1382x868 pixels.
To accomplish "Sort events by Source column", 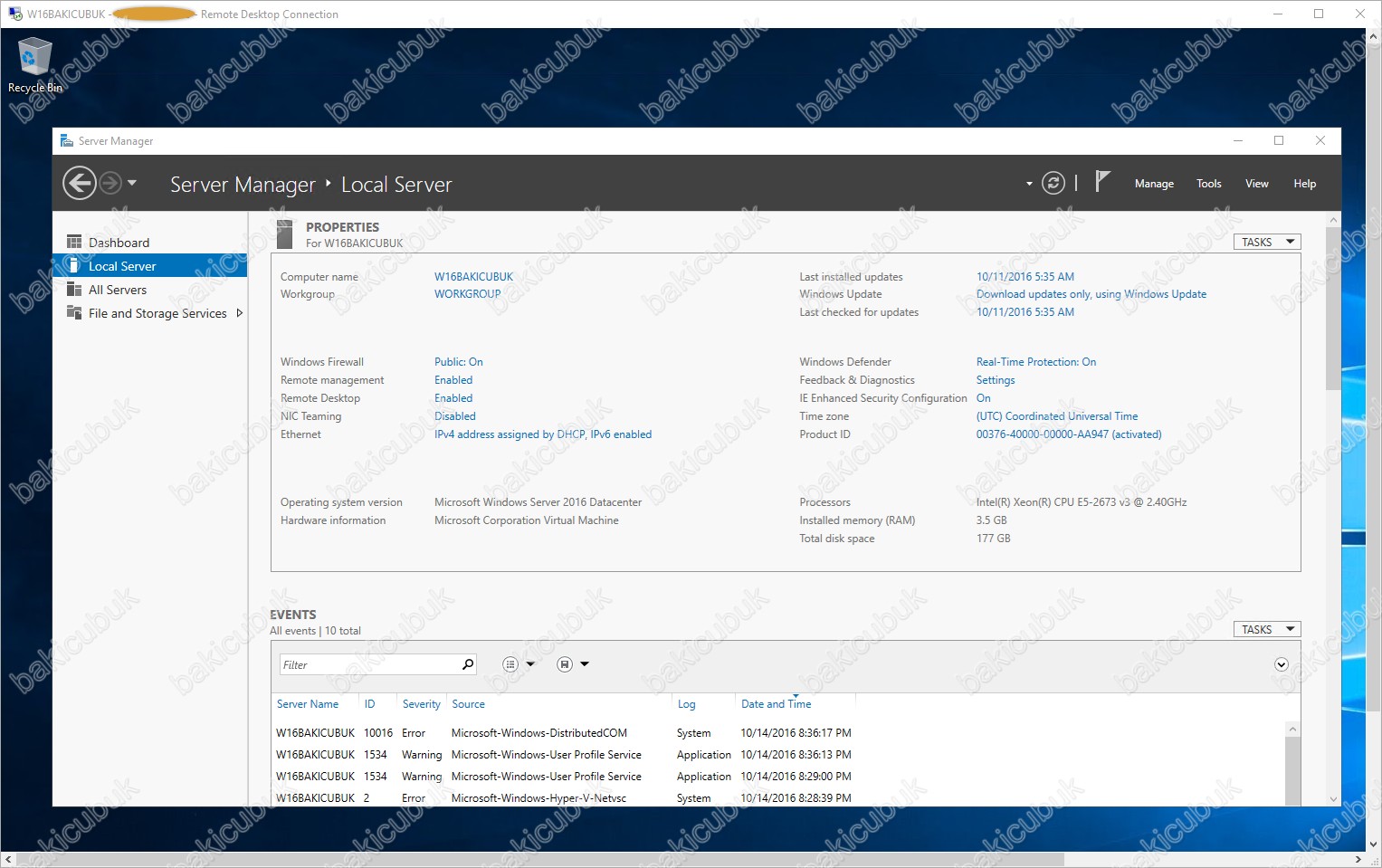I will 468,704.
